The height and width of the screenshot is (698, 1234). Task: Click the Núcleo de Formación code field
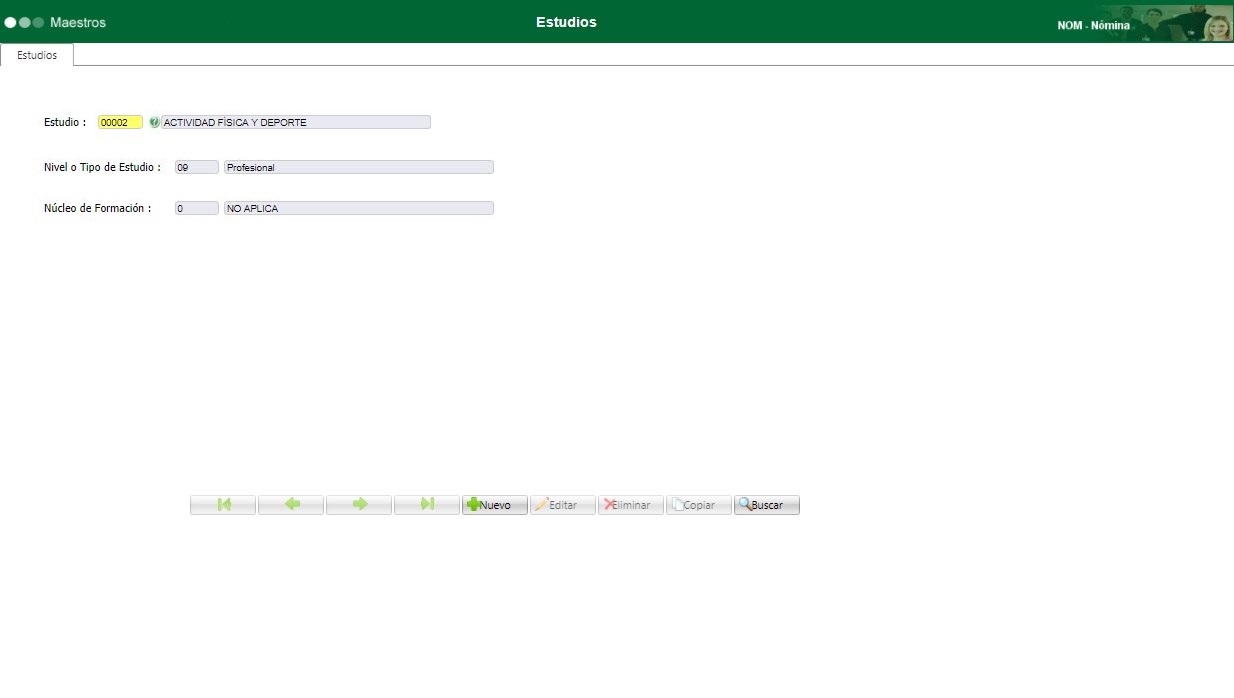point(197,208)
